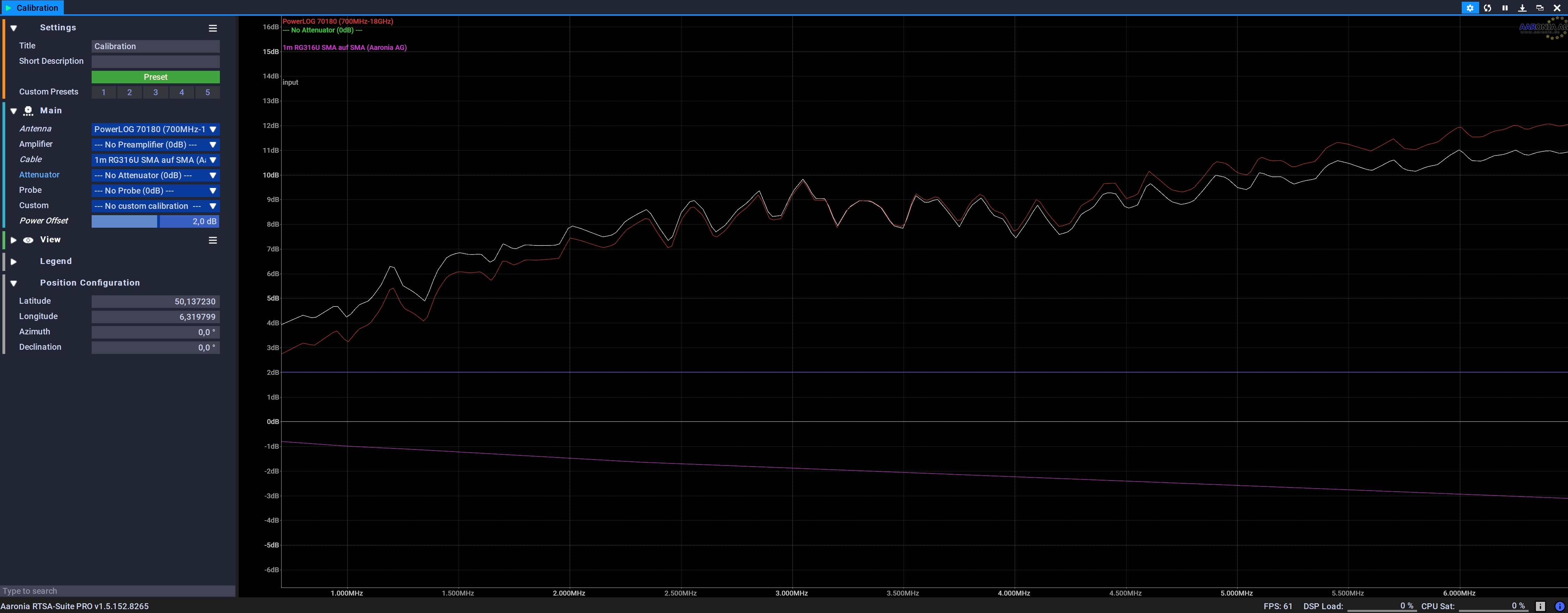Click the reset/refresh arrows icon

tap(1487, 8)
